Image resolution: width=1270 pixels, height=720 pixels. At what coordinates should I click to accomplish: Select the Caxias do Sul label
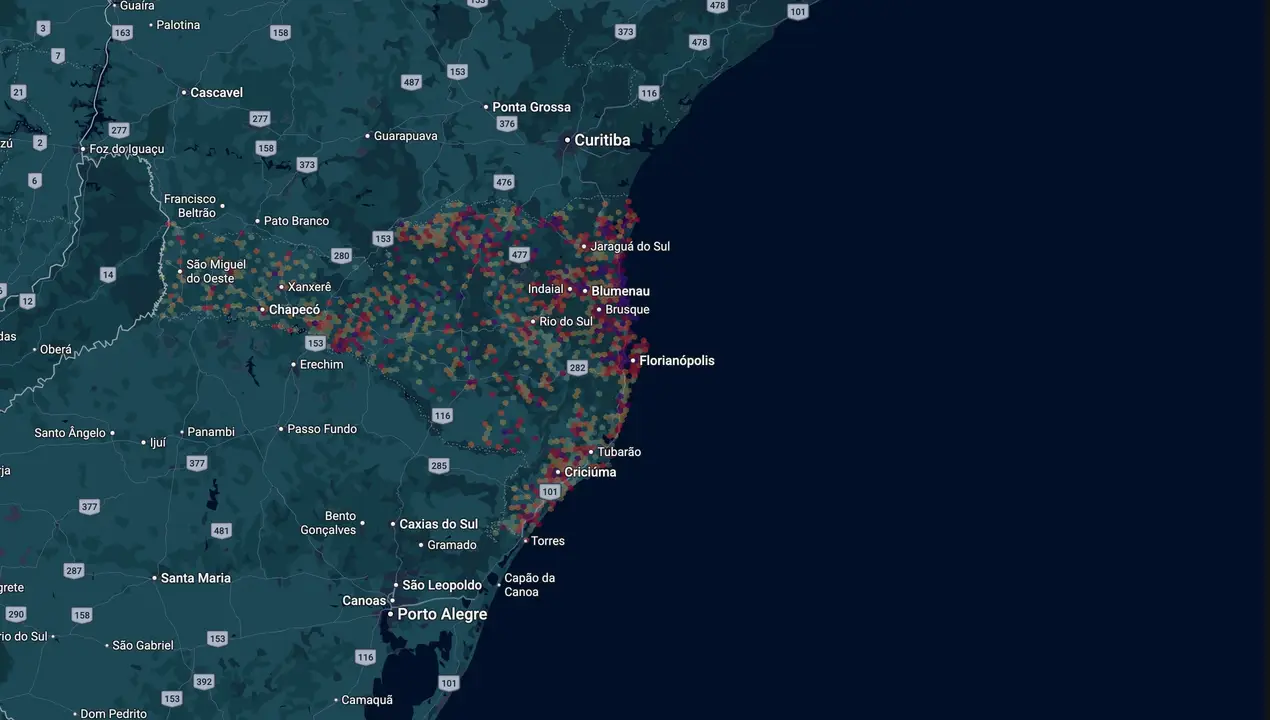(x=438, y=524)
